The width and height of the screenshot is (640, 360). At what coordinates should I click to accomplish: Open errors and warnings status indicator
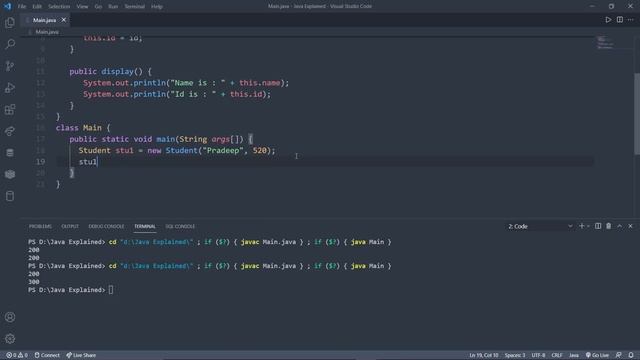[x=17, y=355]
